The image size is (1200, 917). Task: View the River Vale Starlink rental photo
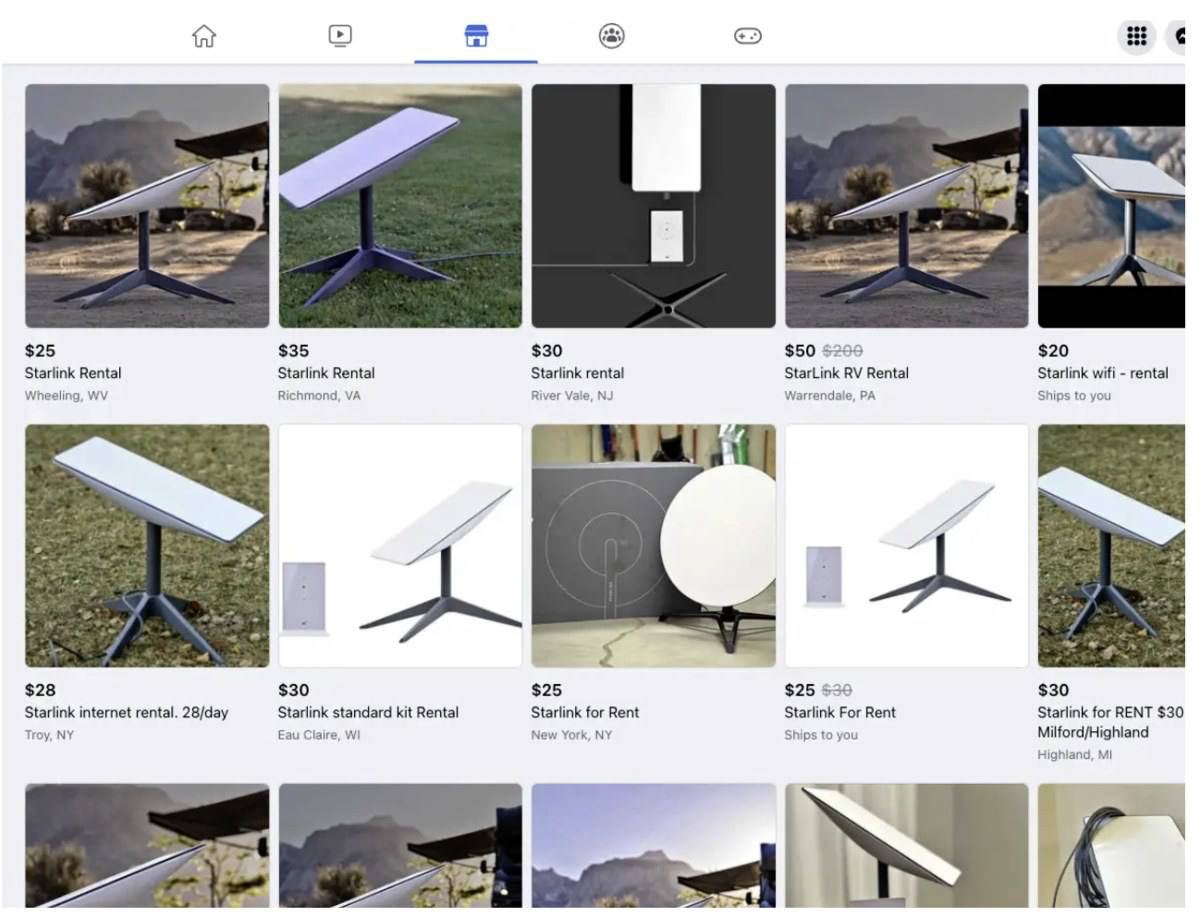coord(653,206)
